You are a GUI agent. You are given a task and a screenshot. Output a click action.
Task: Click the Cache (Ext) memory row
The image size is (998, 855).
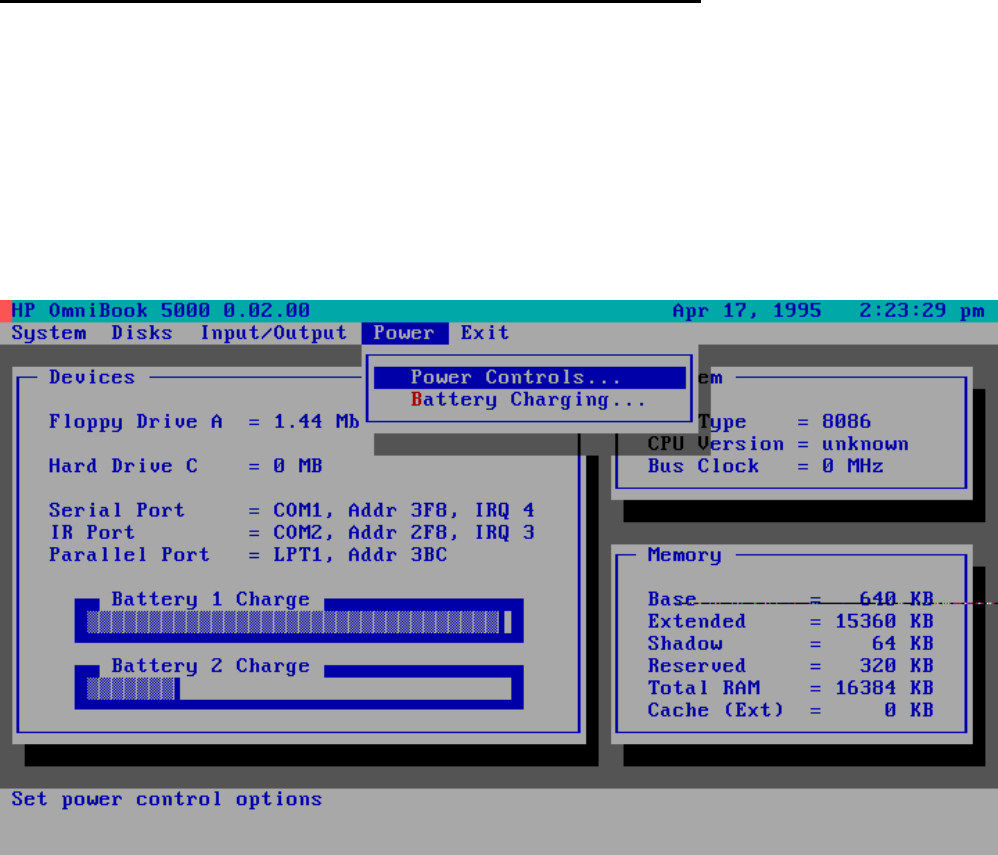[x=790, y=710]
